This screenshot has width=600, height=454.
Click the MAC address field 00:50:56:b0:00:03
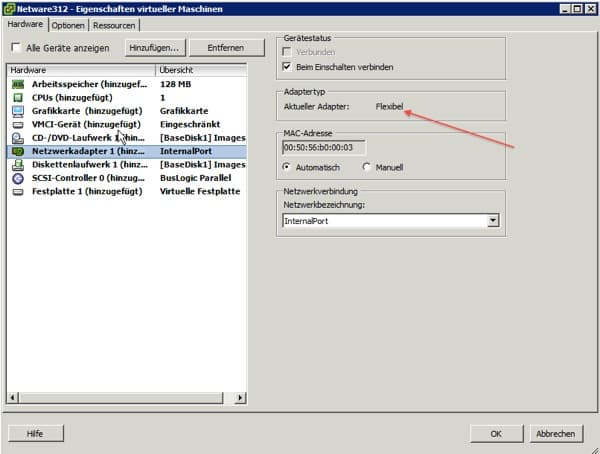tap(324, 147)
